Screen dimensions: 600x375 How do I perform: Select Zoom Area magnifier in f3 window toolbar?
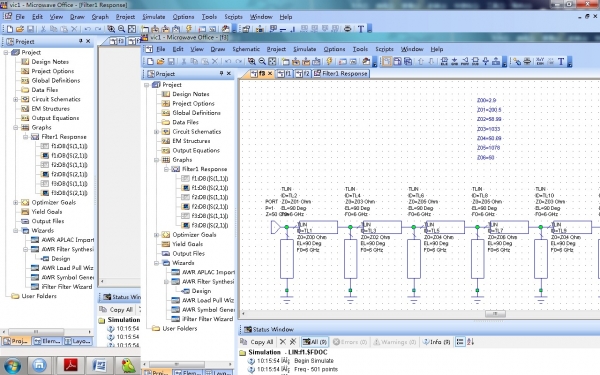pyautogui.click(x=251, y=61)
